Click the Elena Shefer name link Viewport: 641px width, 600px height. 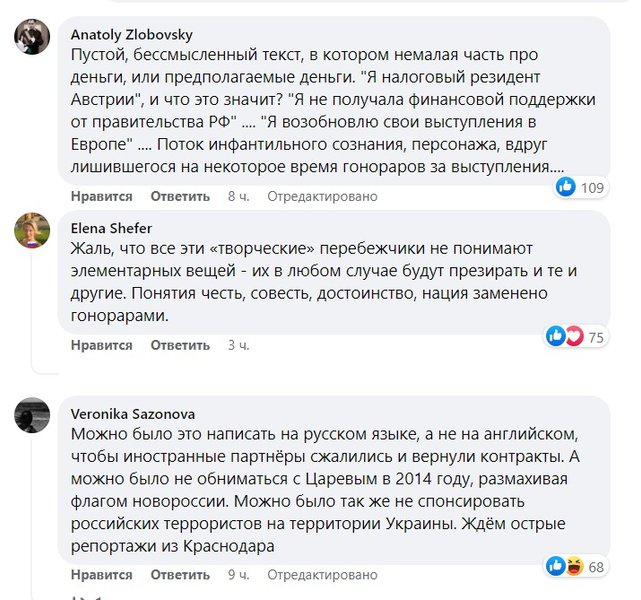click(109, 226)
